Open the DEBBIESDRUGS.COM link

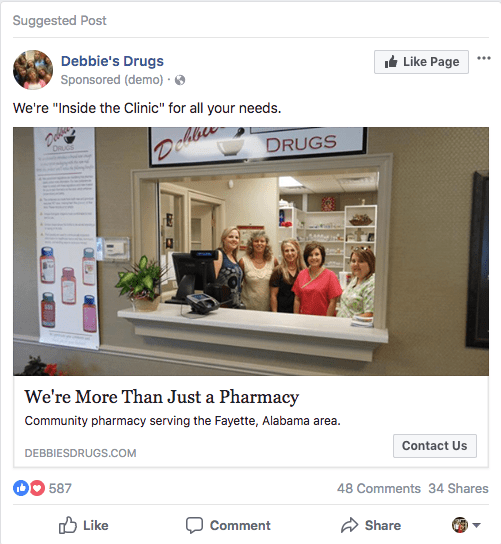click(x=80, y=453)
